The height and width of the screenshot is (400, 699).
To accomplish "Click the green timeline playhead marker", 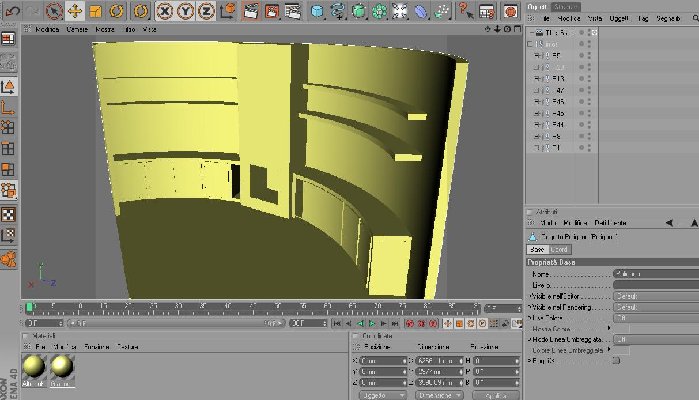I will pos(29,307).
